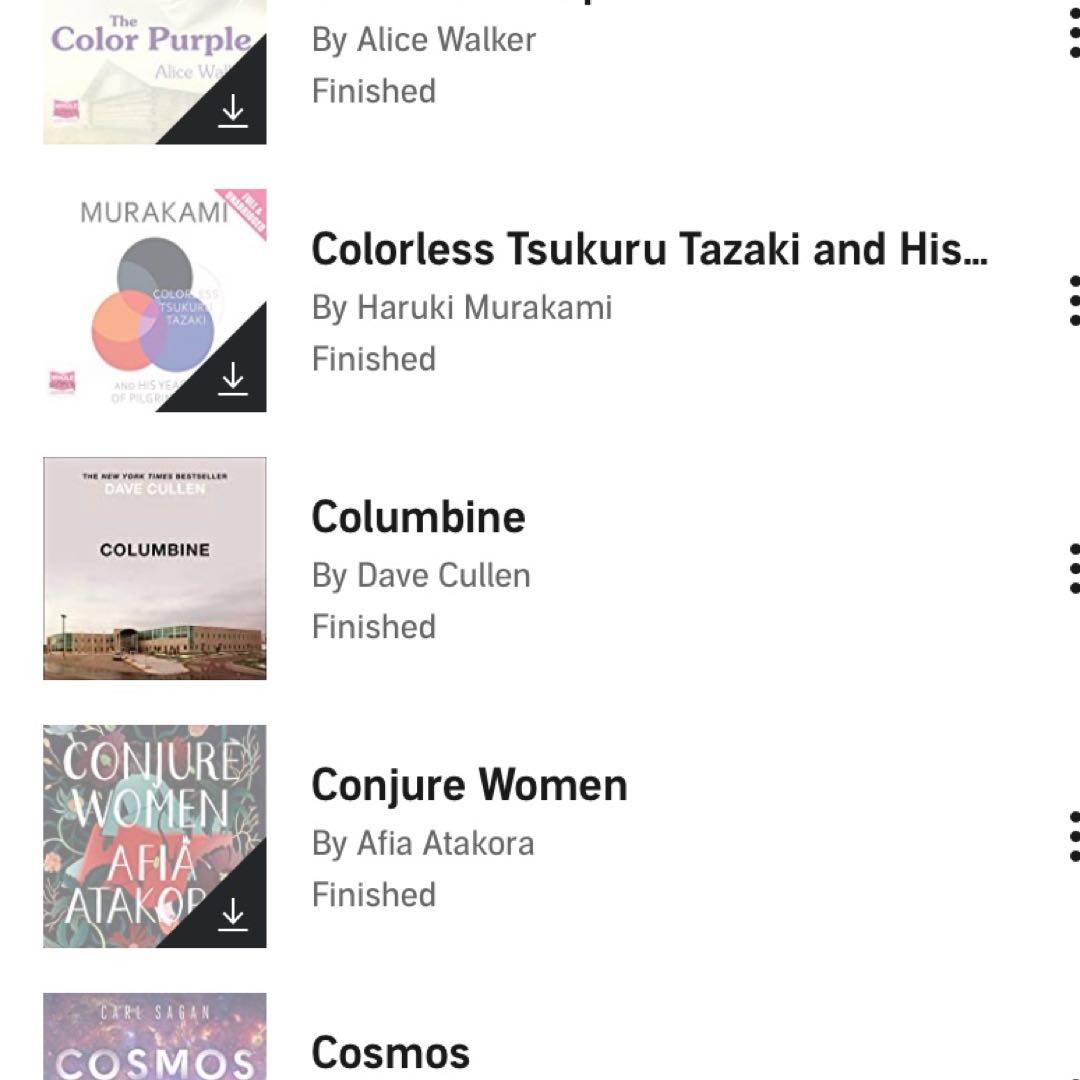Select the Conjure Women title
The image size is (1080, 1080).
point(469,785)
